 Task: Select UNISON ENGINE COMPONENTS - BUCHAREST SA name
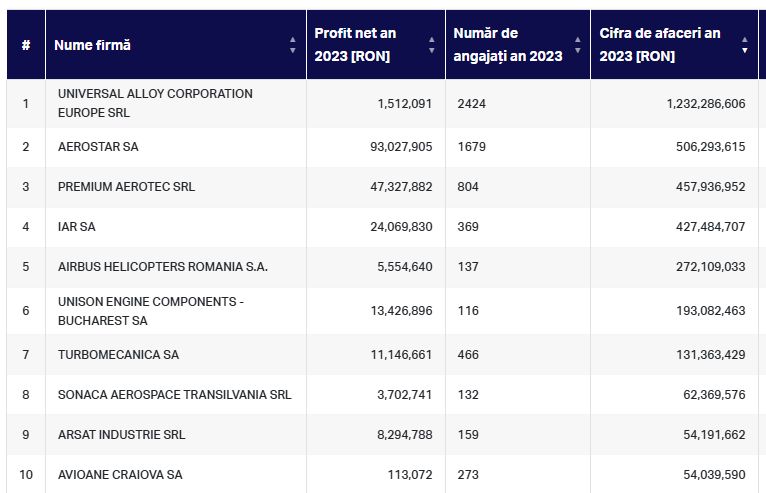click(x=150, y=311)
